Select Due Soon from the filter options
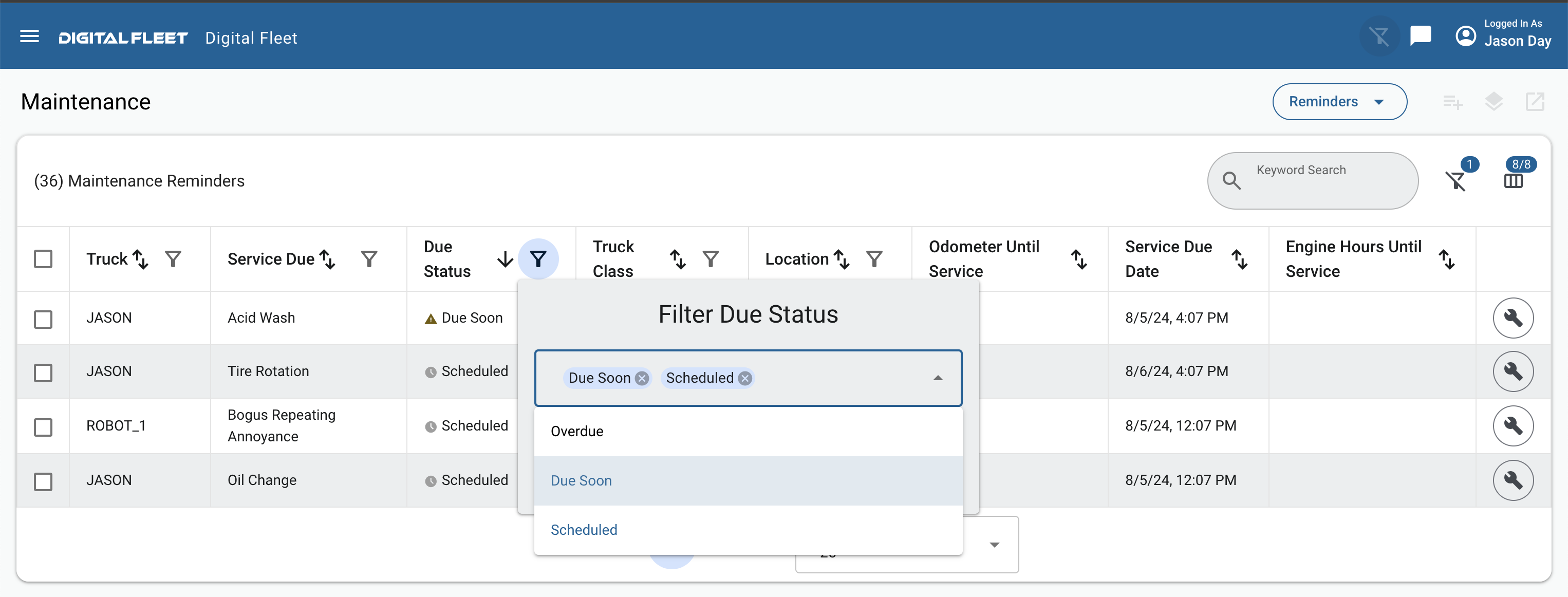Image resolution: width=1568 pixels, height=597 pixels. (x=581, y=480)
